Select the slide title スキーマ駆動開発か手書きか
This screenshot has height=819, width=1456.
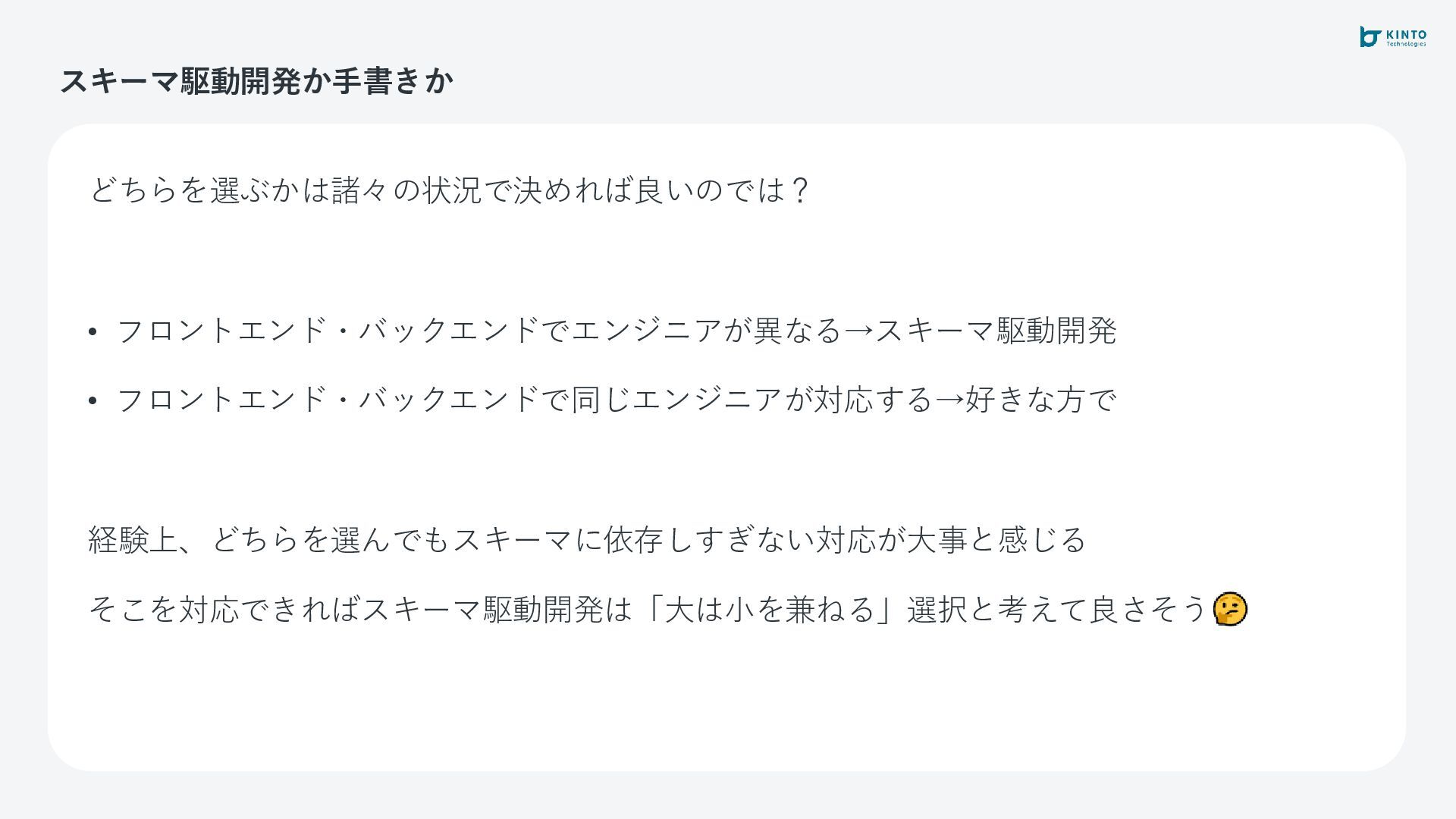pyautogui.click(x=256, y=81)
